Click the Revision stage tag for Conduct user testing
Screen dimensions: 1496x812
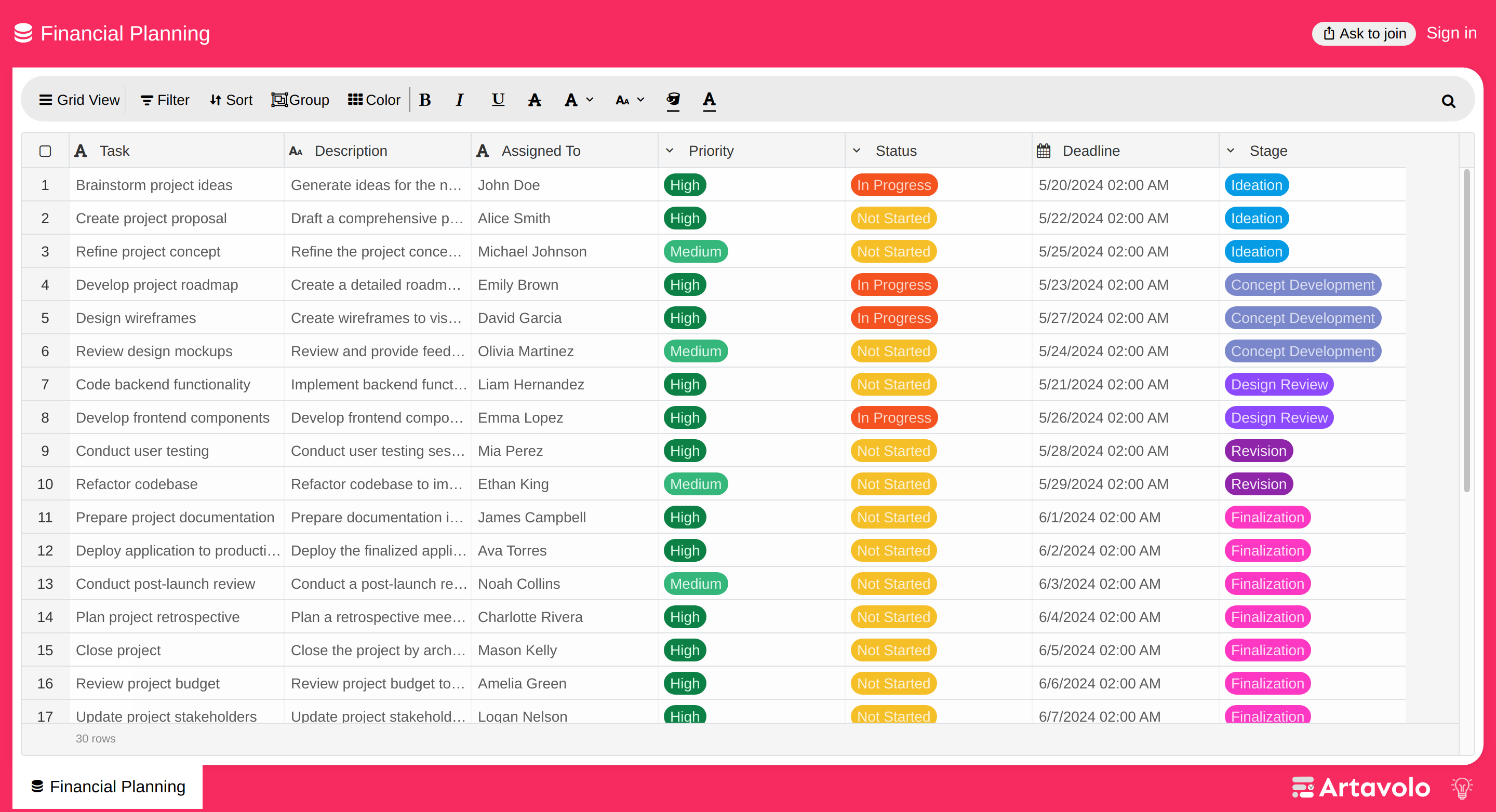(x=1259, y=451)
